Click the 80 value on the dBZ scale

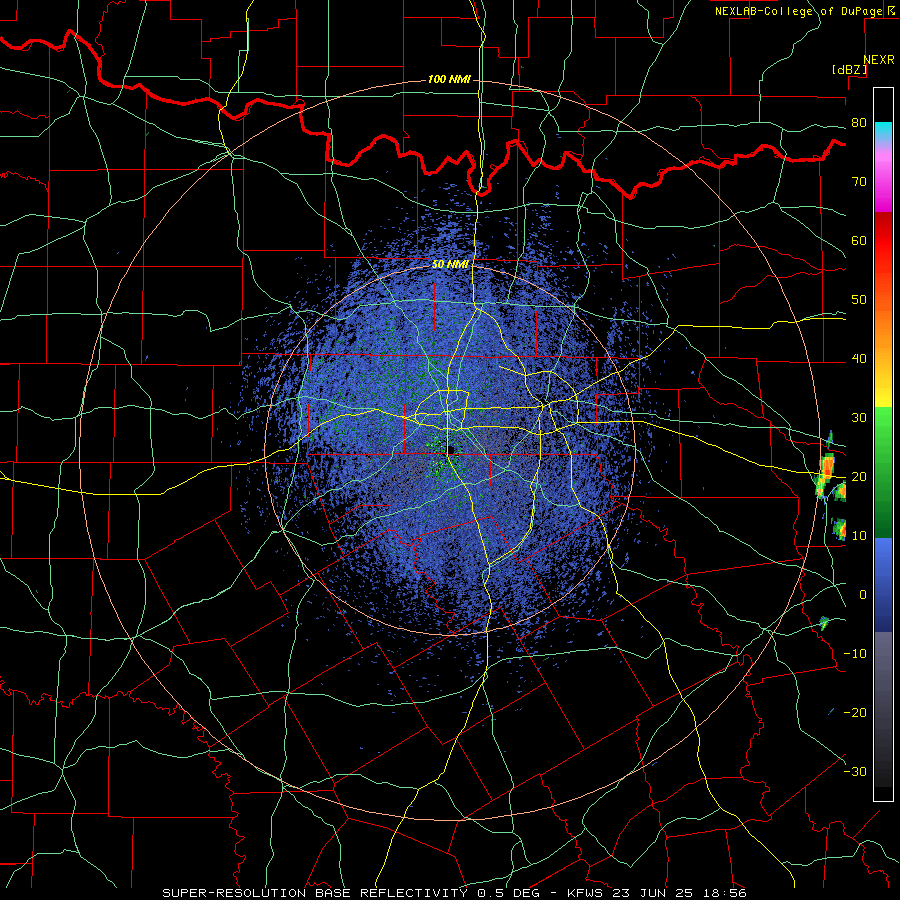tap(859, 123)
